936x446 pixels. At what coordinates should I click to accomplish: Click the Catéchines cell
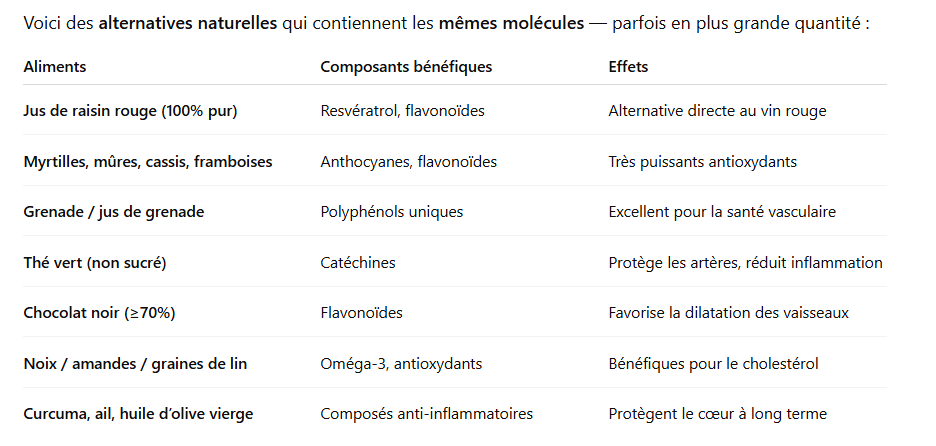[358, 263]
